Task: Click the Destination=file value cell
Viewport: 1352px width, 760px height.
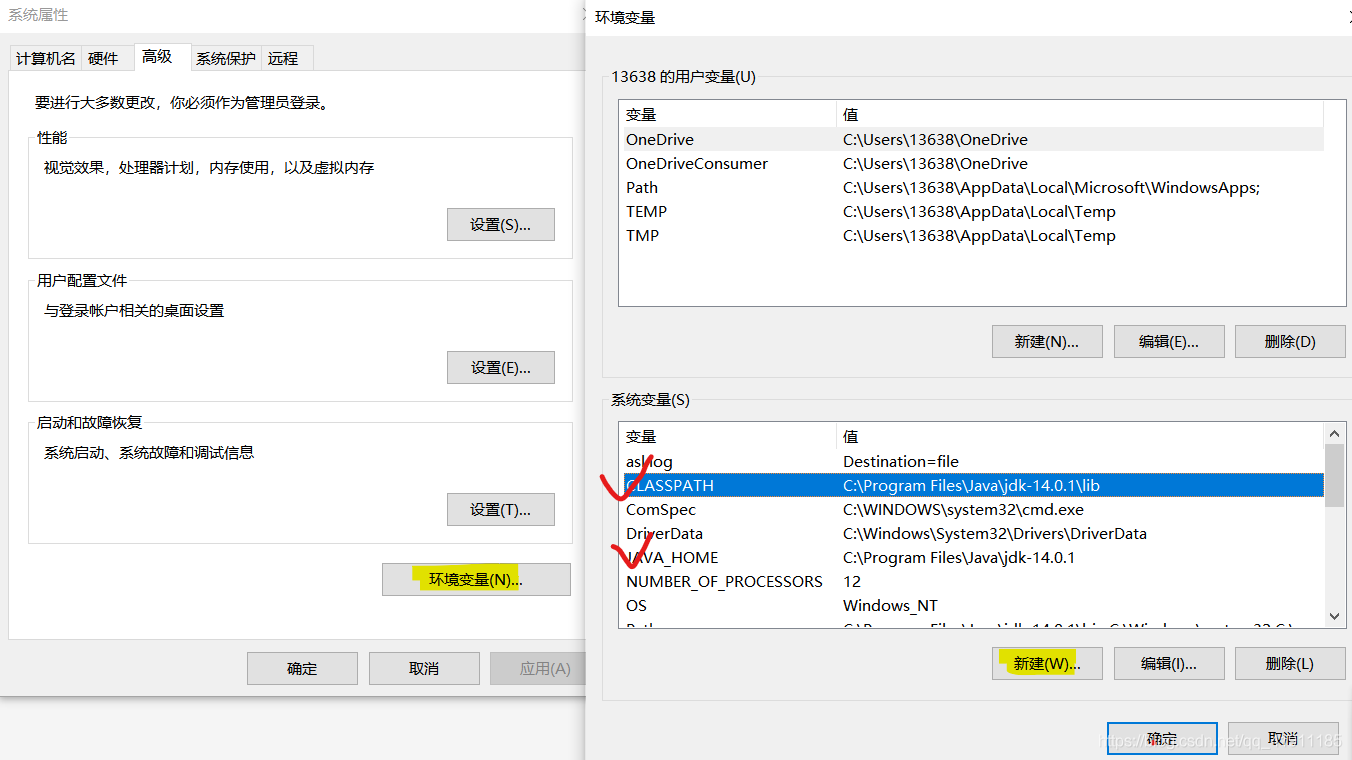Action: (901, 461)
